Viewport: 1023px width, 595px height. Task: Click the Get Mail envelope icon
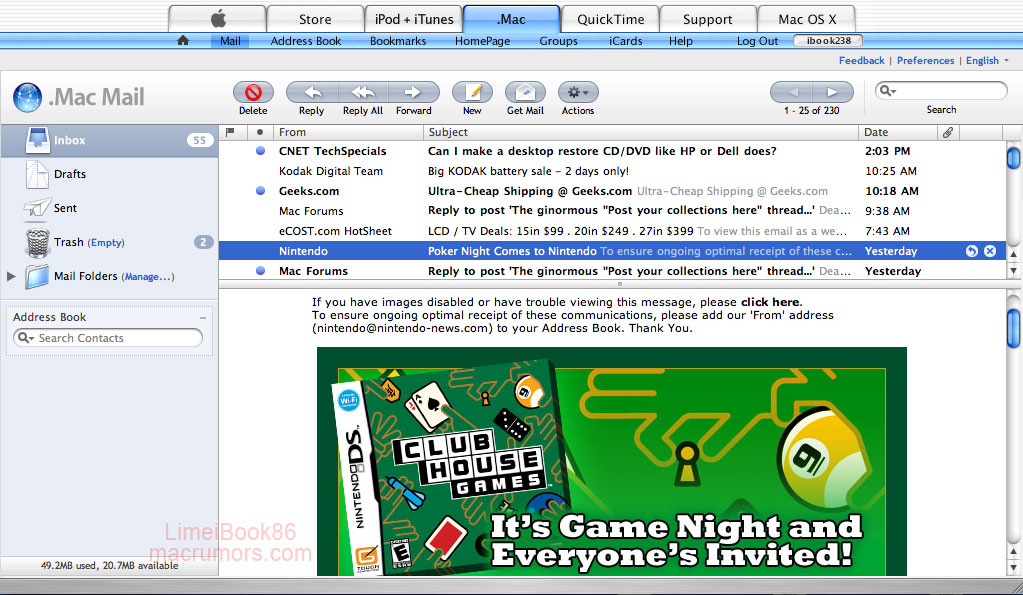[525, 93]
